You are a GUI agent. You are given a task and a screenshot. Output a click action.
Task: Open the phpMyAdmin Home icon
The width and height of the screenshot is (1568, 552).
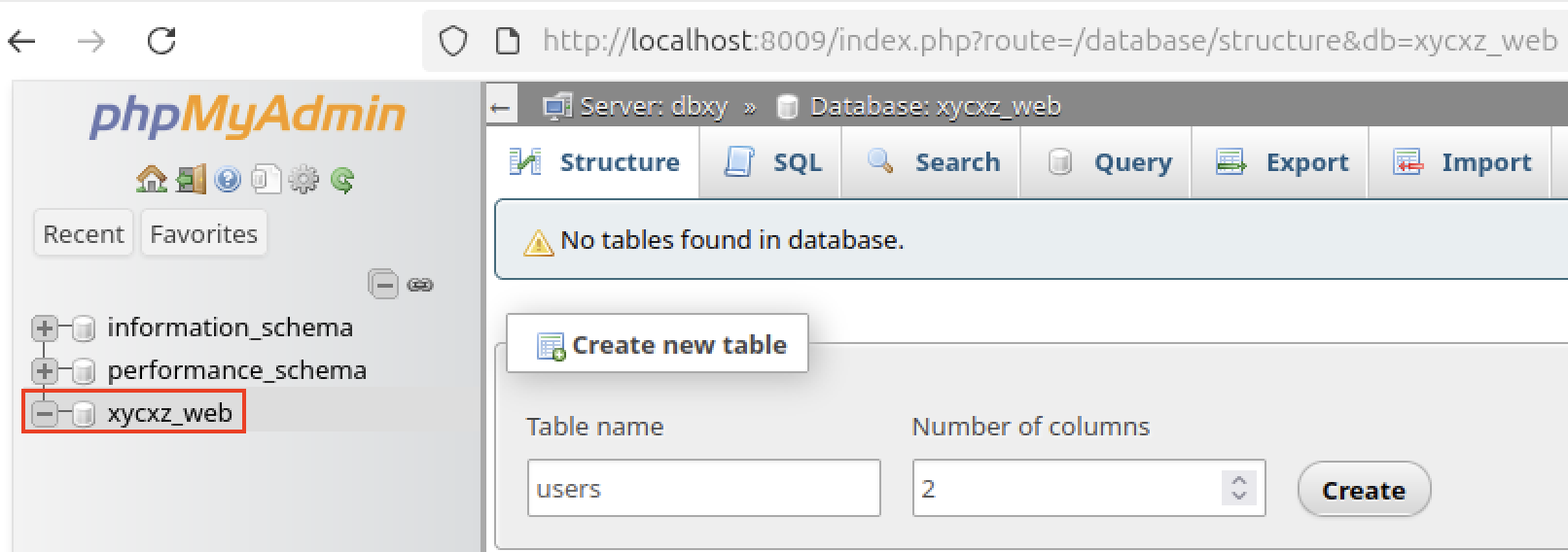click(x=152, y=179)
